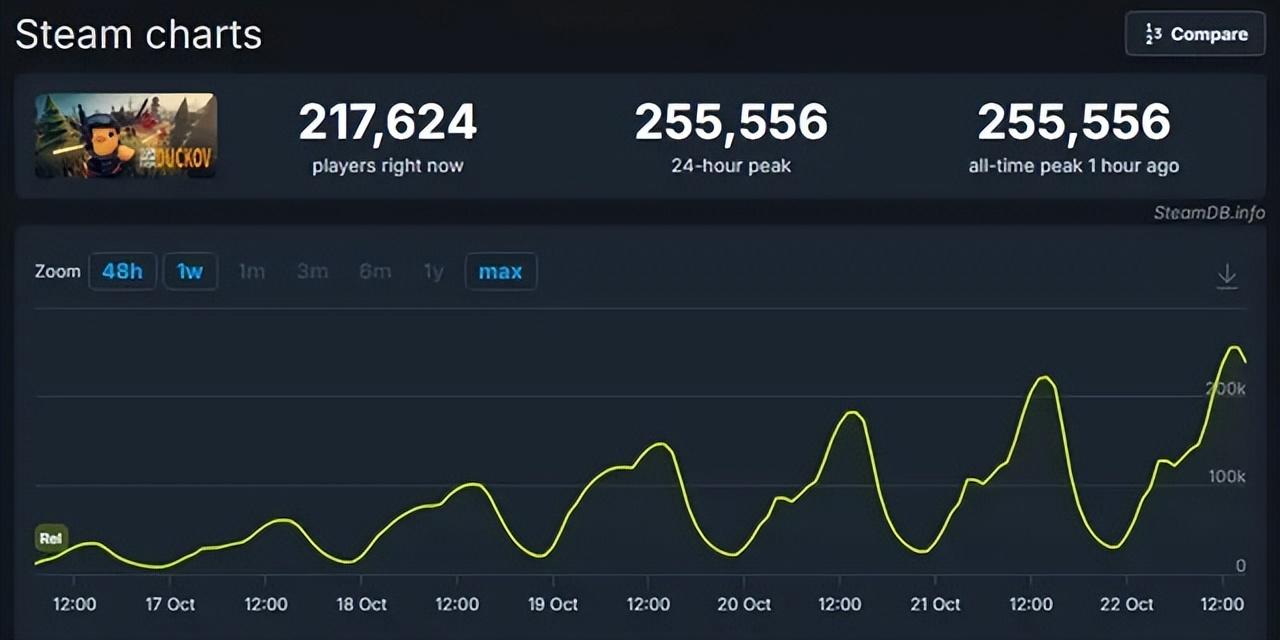Switch chart zoom to 1w
This screenshot has height=640, width=1280.
coord(190,272)
